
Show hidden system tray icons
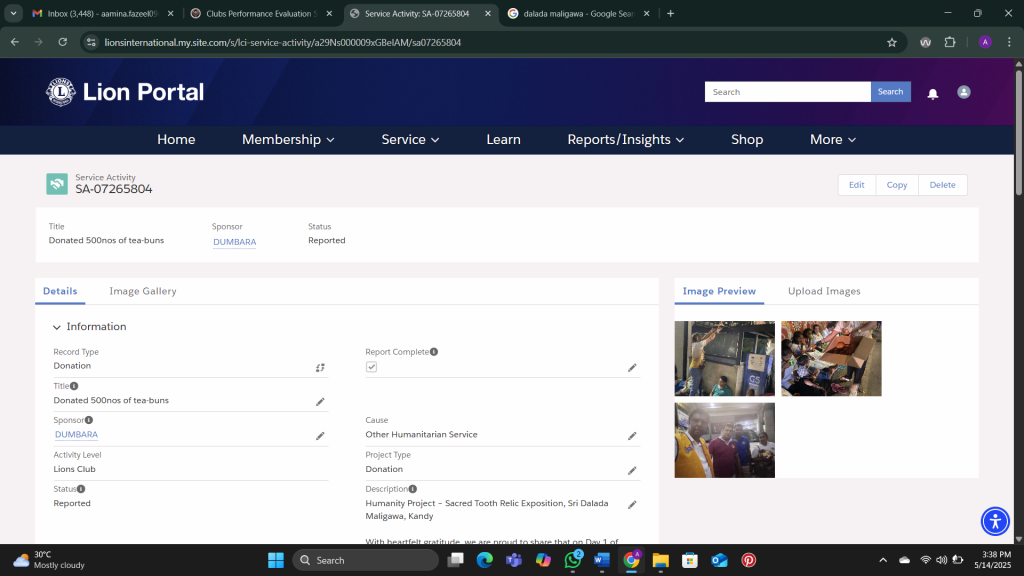point(883,560)
